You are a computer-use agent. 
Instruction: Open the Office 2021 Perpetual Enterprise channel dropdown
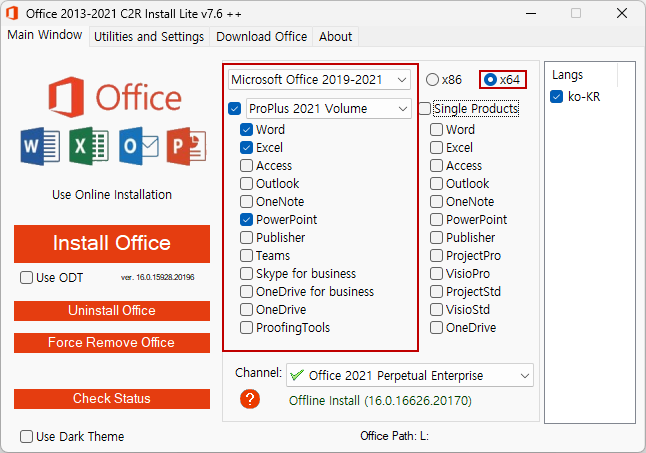[x=410, y=375]
